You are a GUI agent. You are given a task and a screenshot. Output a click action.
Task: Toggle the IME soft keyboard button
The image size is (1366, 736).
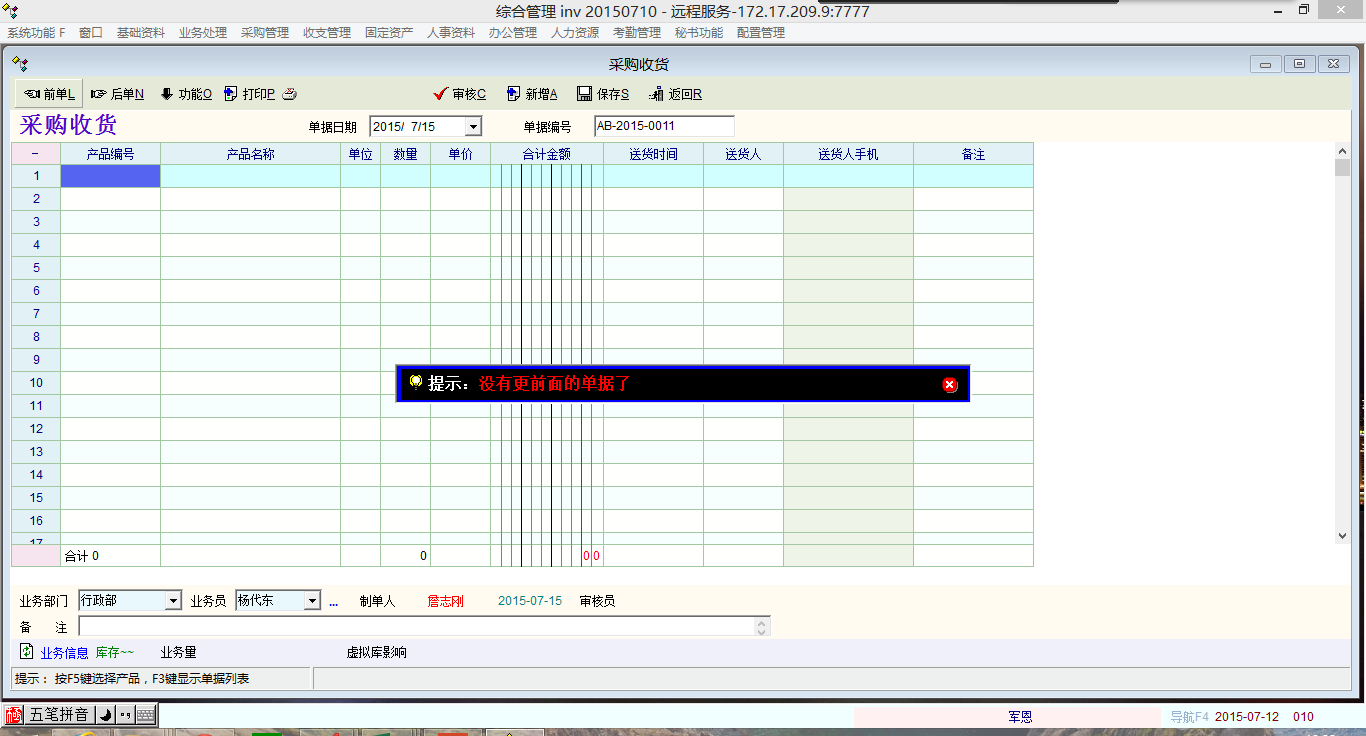pyautogui.click(x=146, y=715)
